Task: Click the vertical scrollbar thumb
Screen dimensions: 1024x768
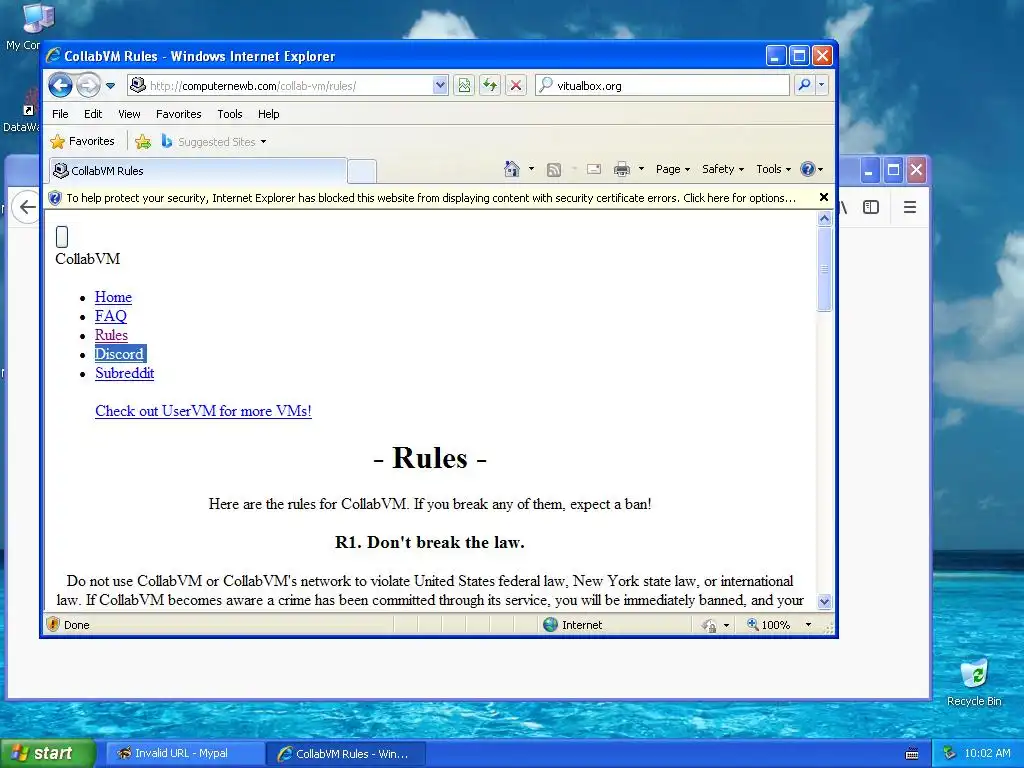Action: [x=824, y=269]
